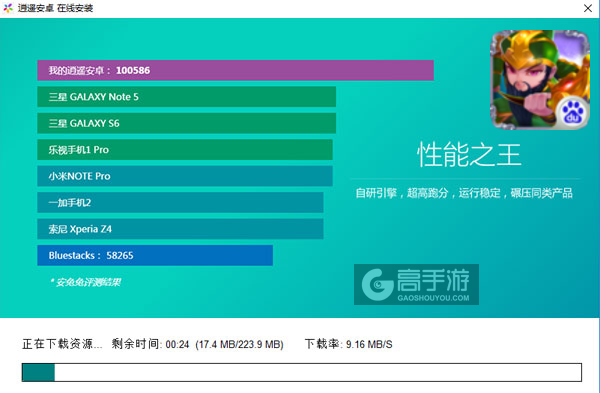
Task: Click the 逍遥安卓 在线安装 window title
Action: (55, 8)
